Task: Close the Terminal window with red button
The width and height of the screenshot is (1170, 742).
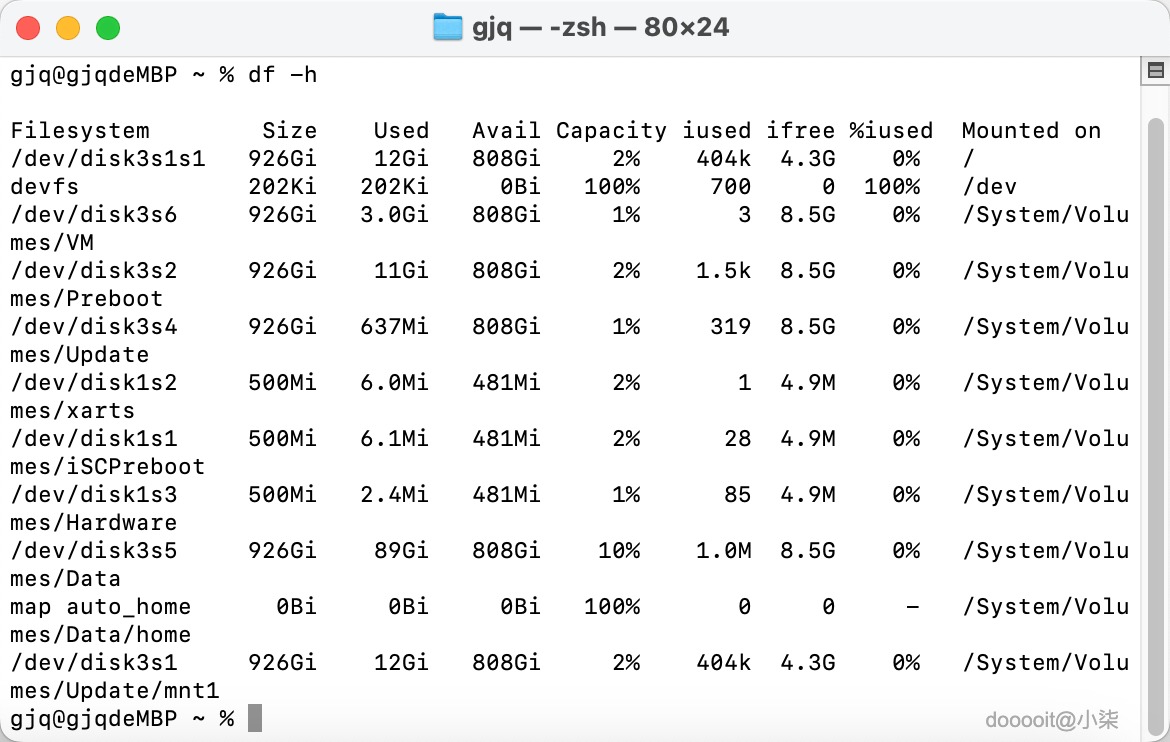Action: point(28,28)
